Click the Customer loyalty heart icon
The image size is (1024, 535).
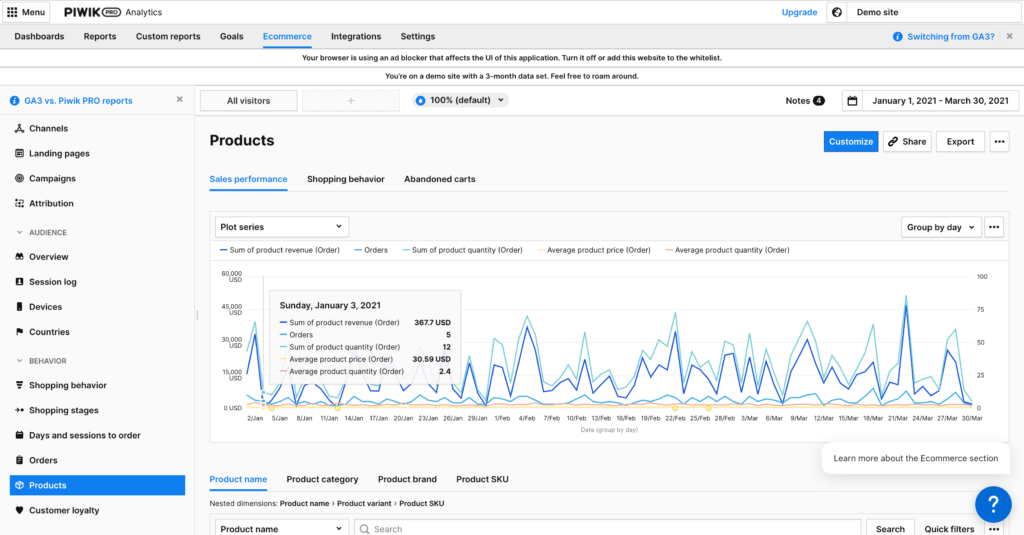(x=20, y=510)
